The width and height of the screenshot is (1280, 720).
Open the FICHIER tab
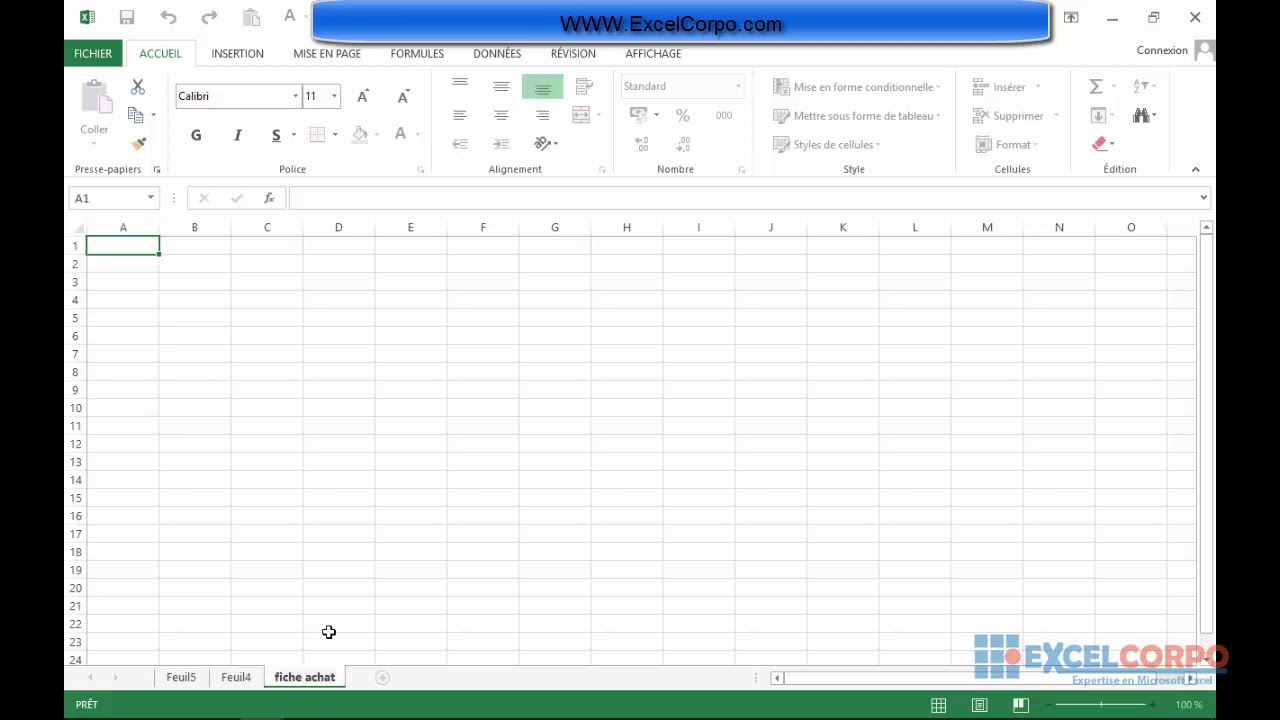point(93,53)
